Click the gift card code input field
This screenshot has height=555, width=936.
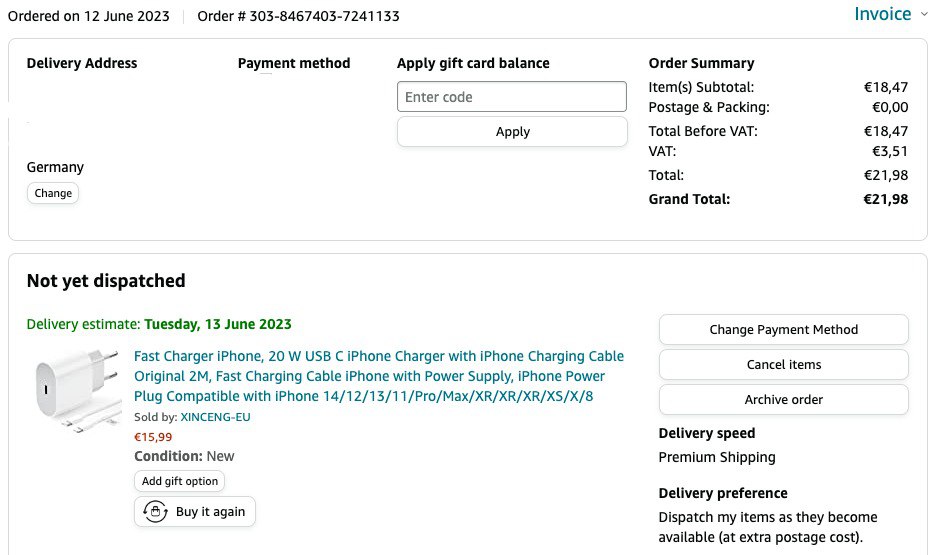(512, 97)
